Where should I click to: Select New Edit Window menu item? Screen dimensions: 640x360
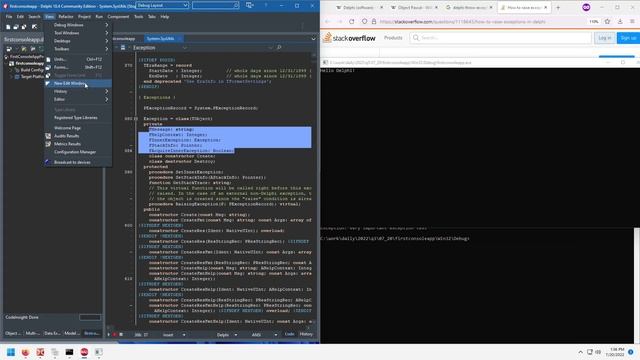click(x=78, y=83)
